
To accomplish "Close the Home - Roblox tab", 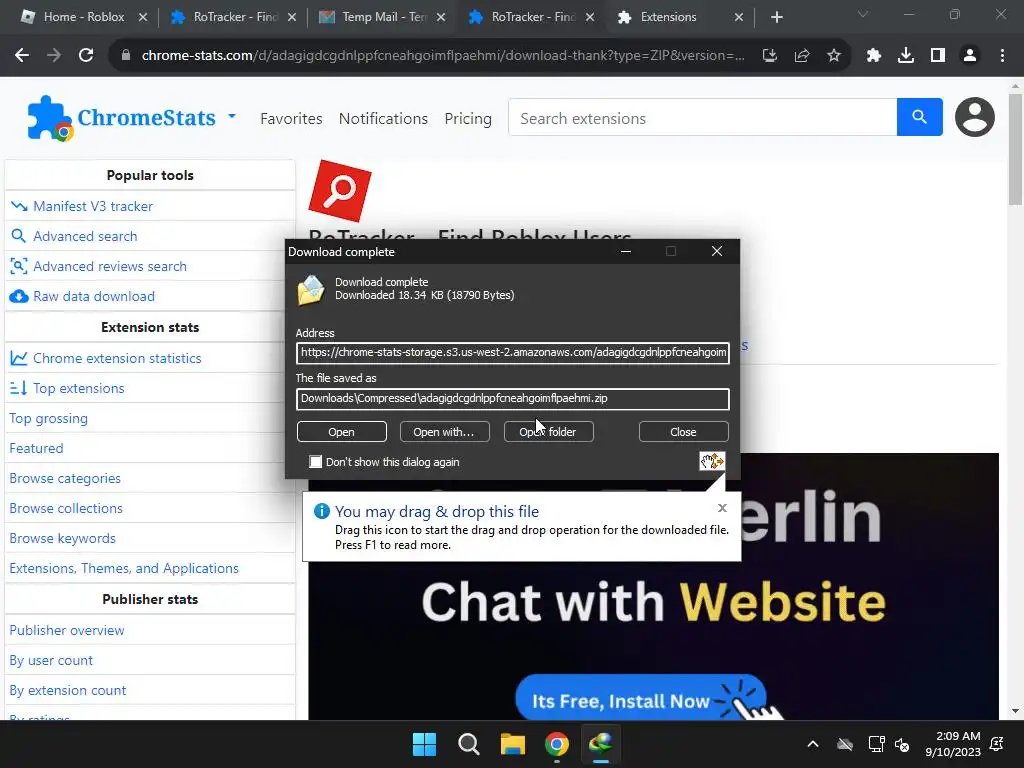I will coord(143,17).
